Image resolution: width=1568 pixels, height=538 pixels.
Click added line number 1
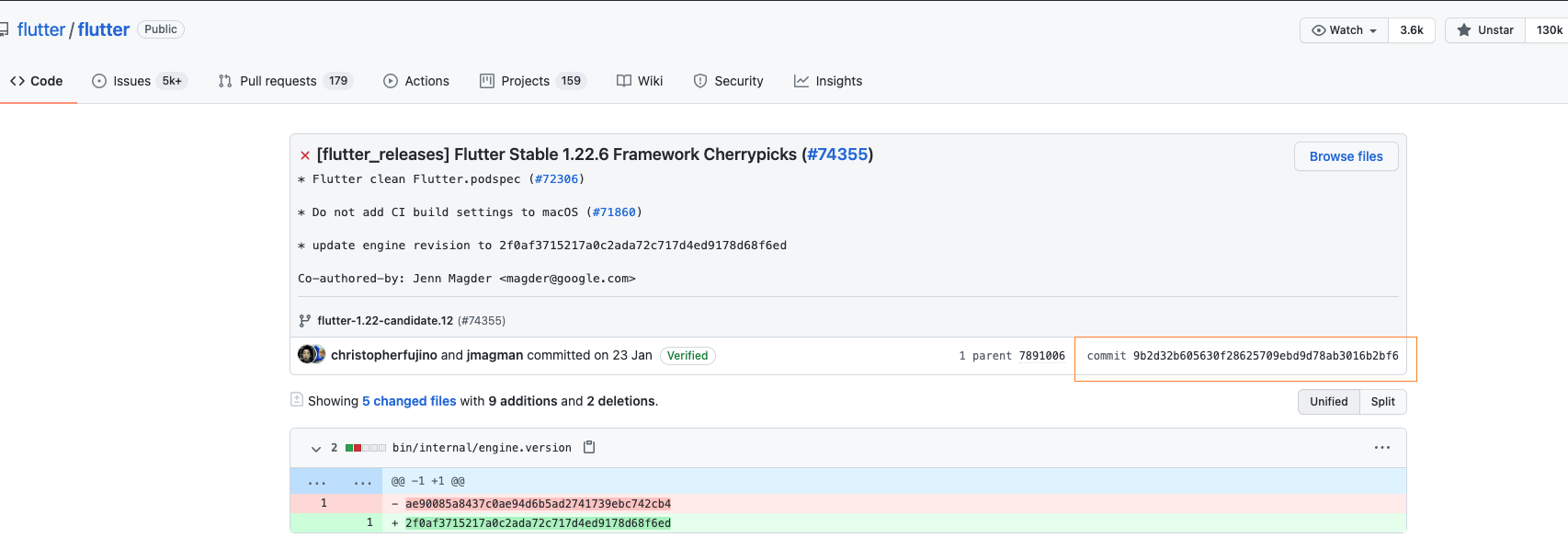coord(369,522)
